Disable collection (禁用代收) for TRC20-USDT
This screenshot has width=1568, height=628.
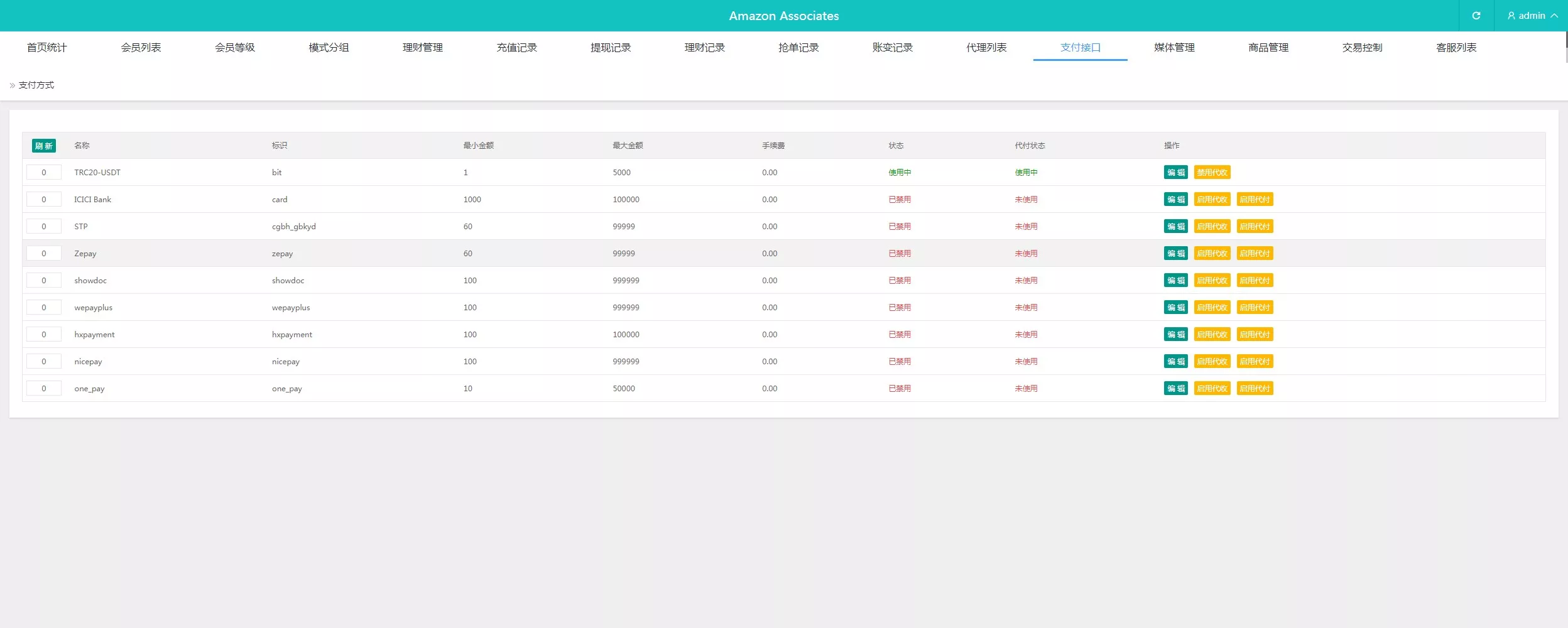1211,173
